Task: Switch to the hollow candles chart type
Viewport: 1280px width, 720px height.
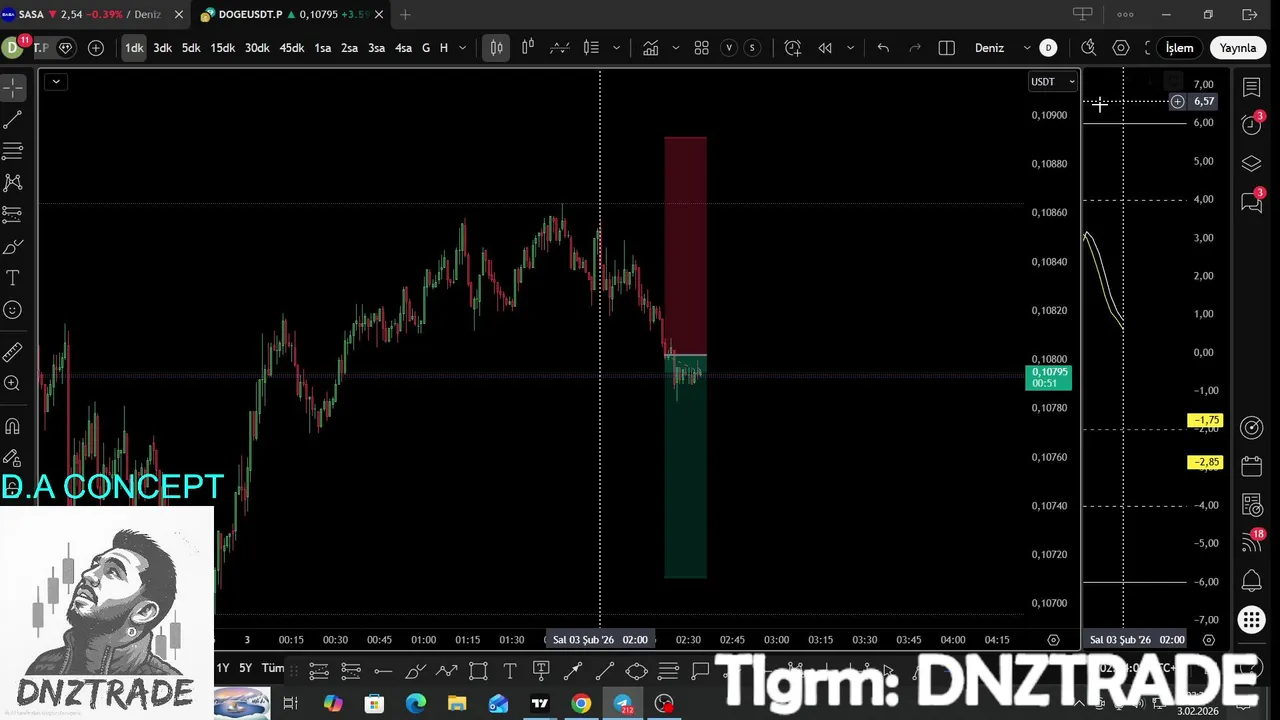Action: [528, 48]
